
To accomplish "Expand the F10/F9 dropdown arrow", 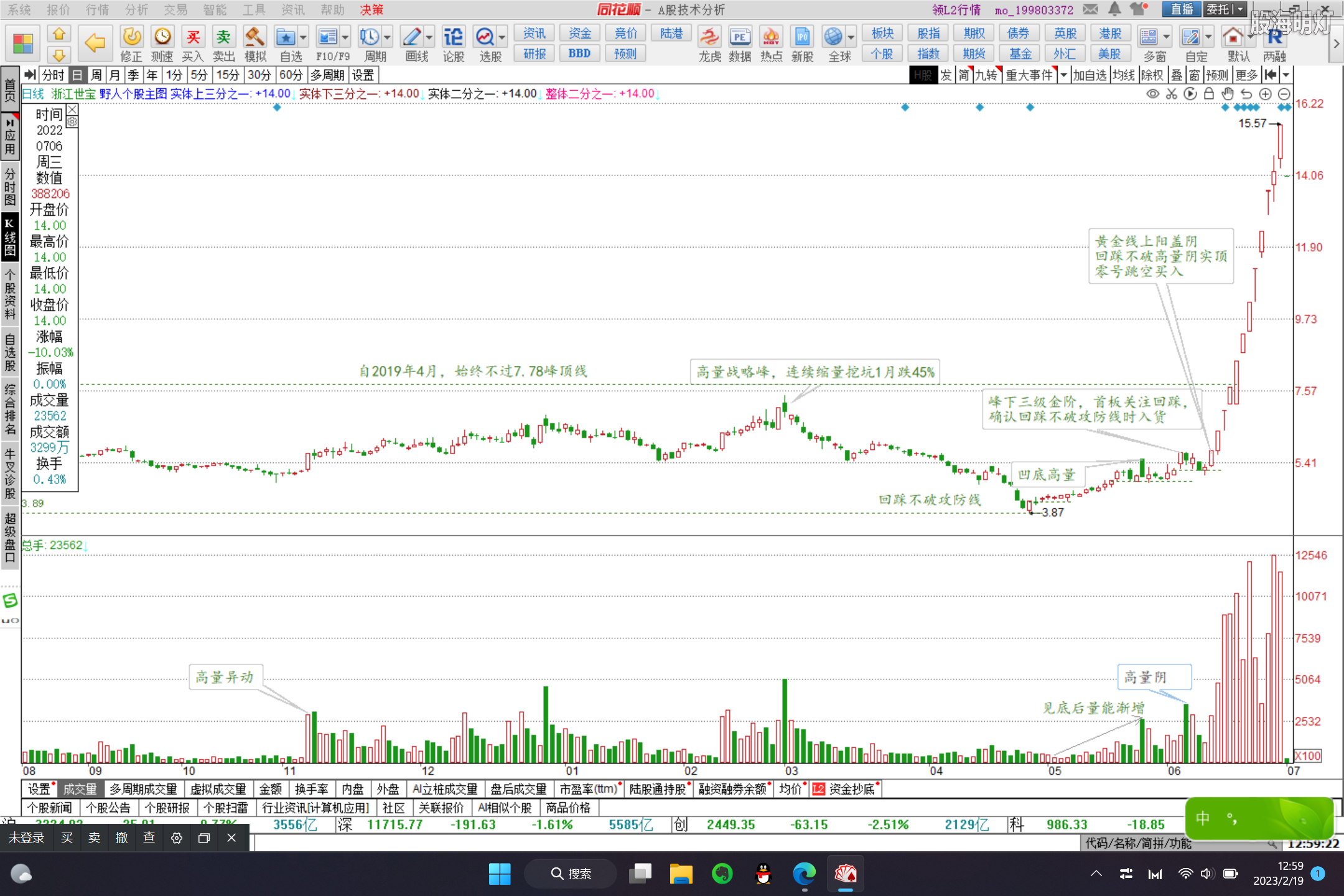I will point(345,37).
